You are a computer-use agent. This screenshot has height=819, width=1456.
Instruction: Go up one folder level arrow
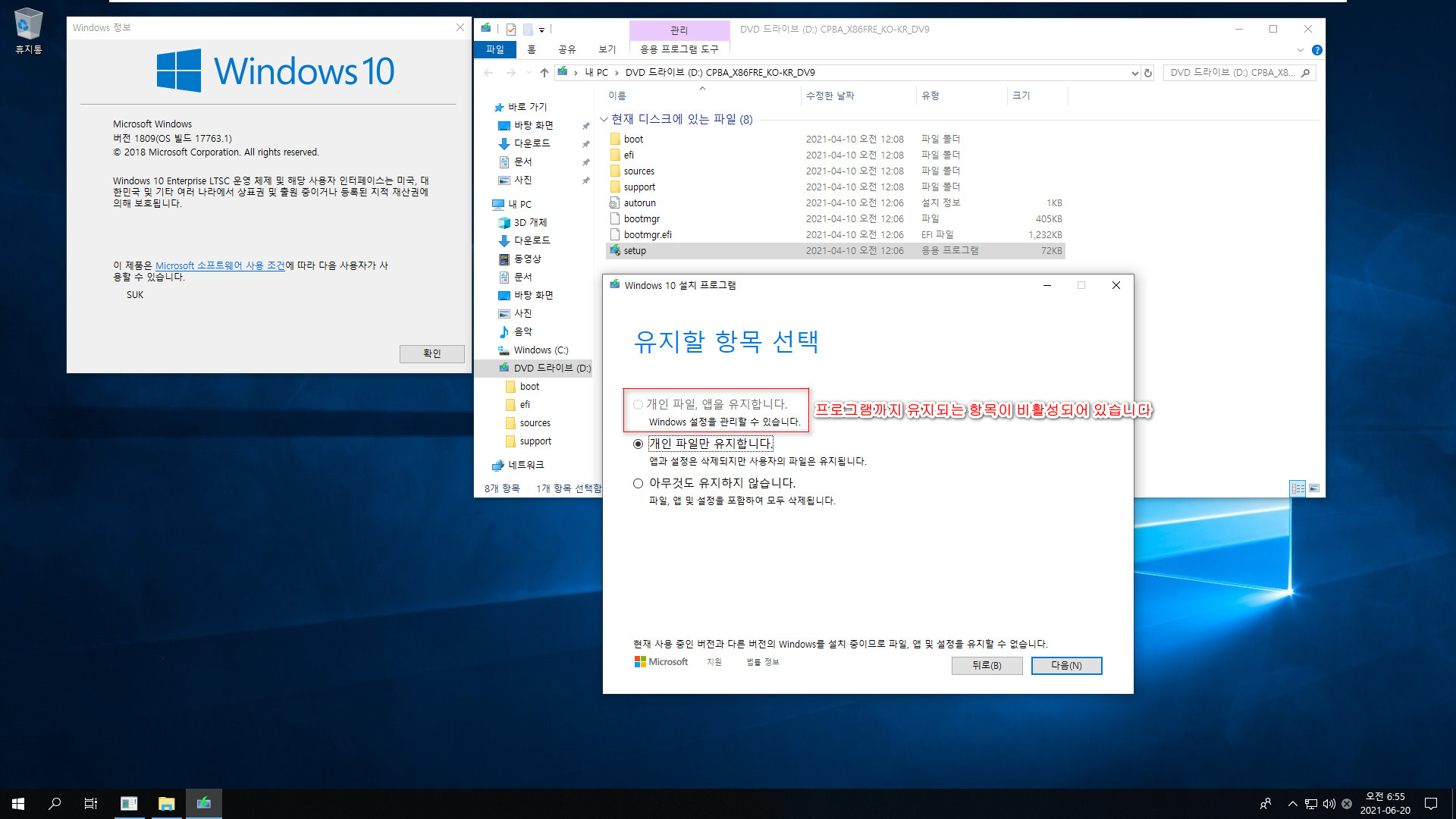(544, 73)
